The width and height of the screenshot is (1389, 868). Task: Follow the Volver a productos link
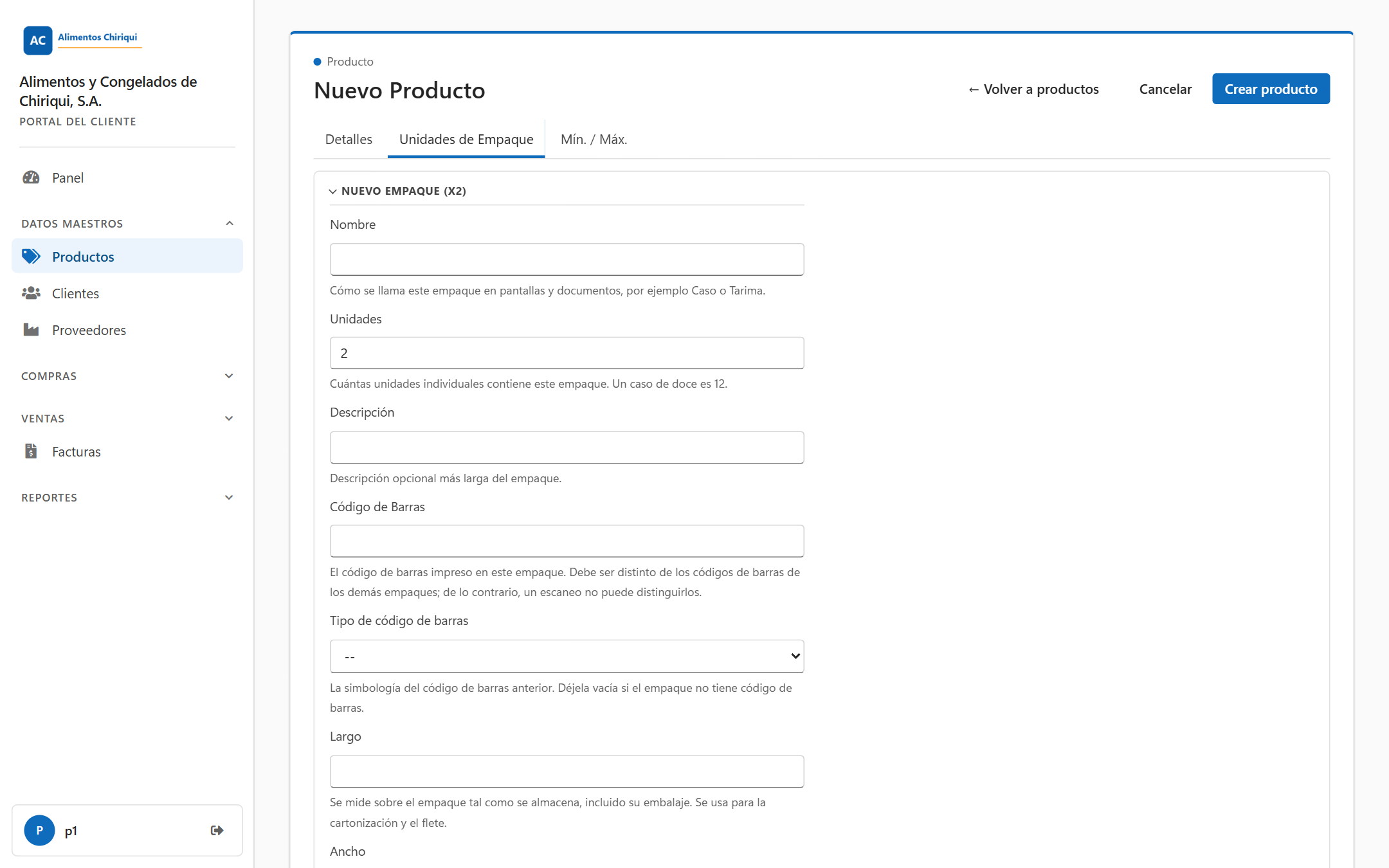point(1033,89)
